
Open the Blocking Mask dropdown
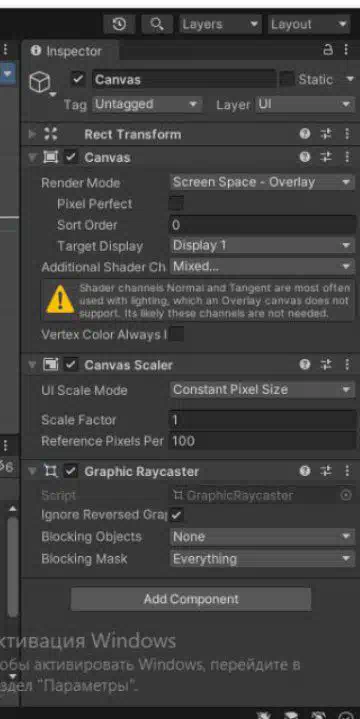262,559
